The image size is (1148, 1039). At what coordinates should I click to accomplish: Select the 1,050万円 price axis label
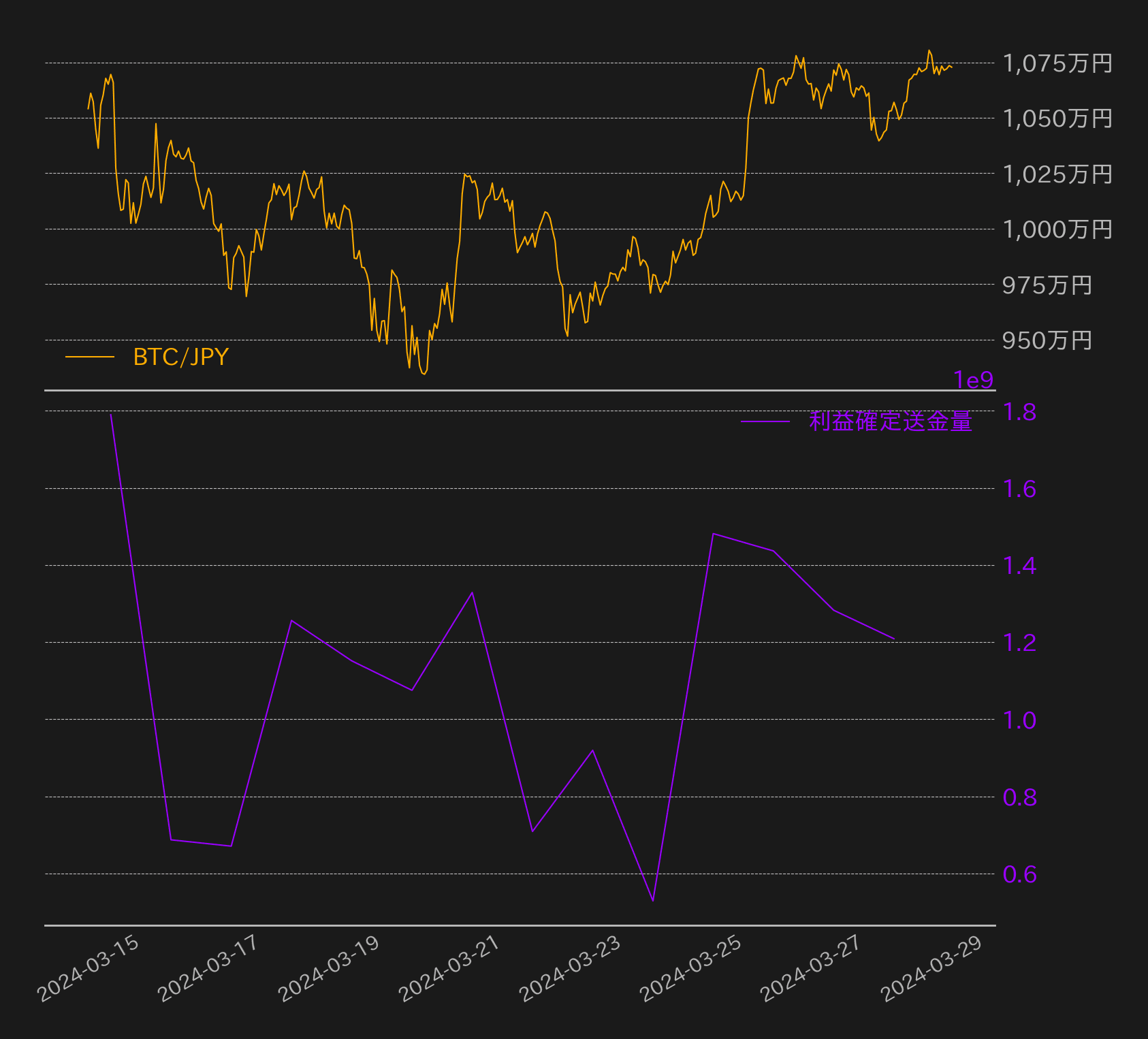[x=1057, y=118]
